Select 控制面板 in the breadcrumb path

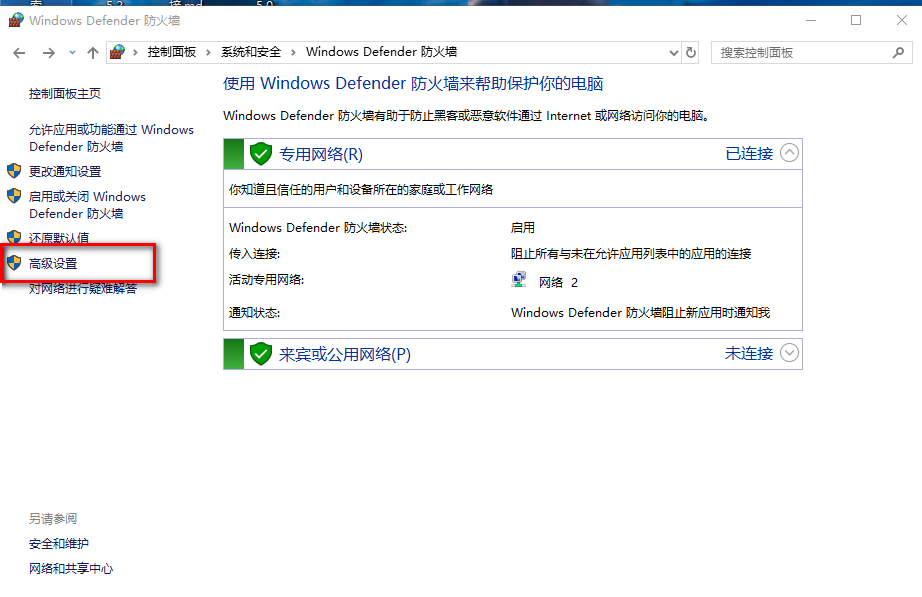tap(172, 52)
